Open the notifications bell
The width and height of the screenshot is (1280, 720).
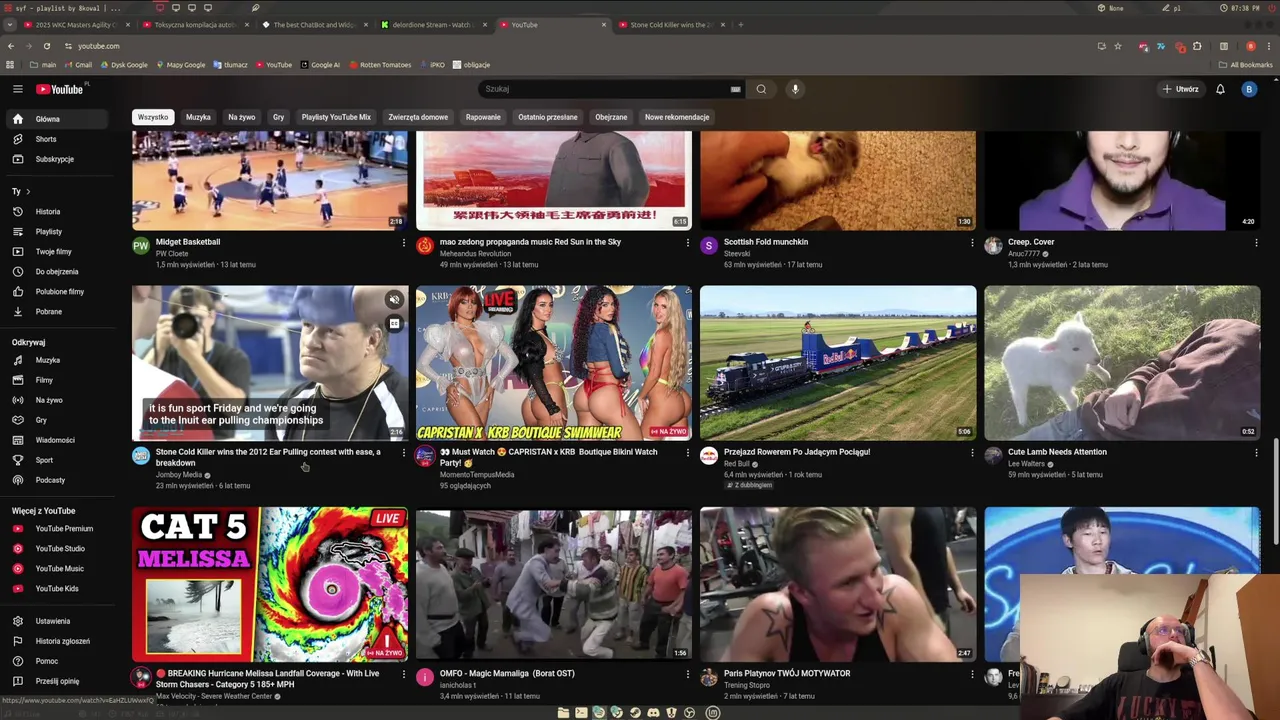pos(1220,89)
